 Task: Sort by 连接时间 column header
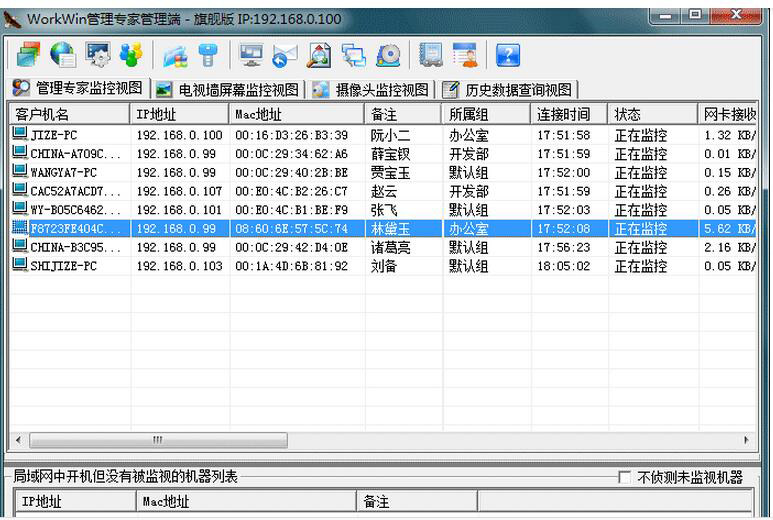coord(569,114)
